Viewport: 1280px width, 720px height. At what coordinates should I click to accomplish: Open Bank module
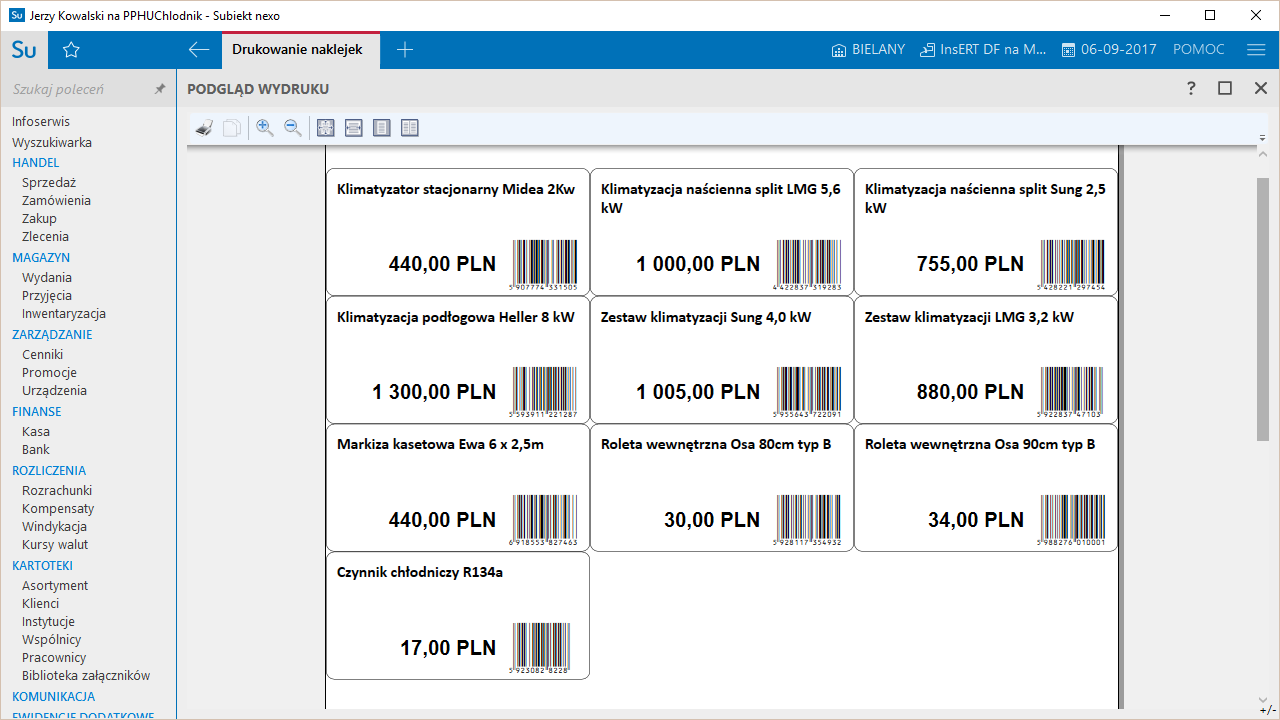pyautogui.click(x=36, y=450)
